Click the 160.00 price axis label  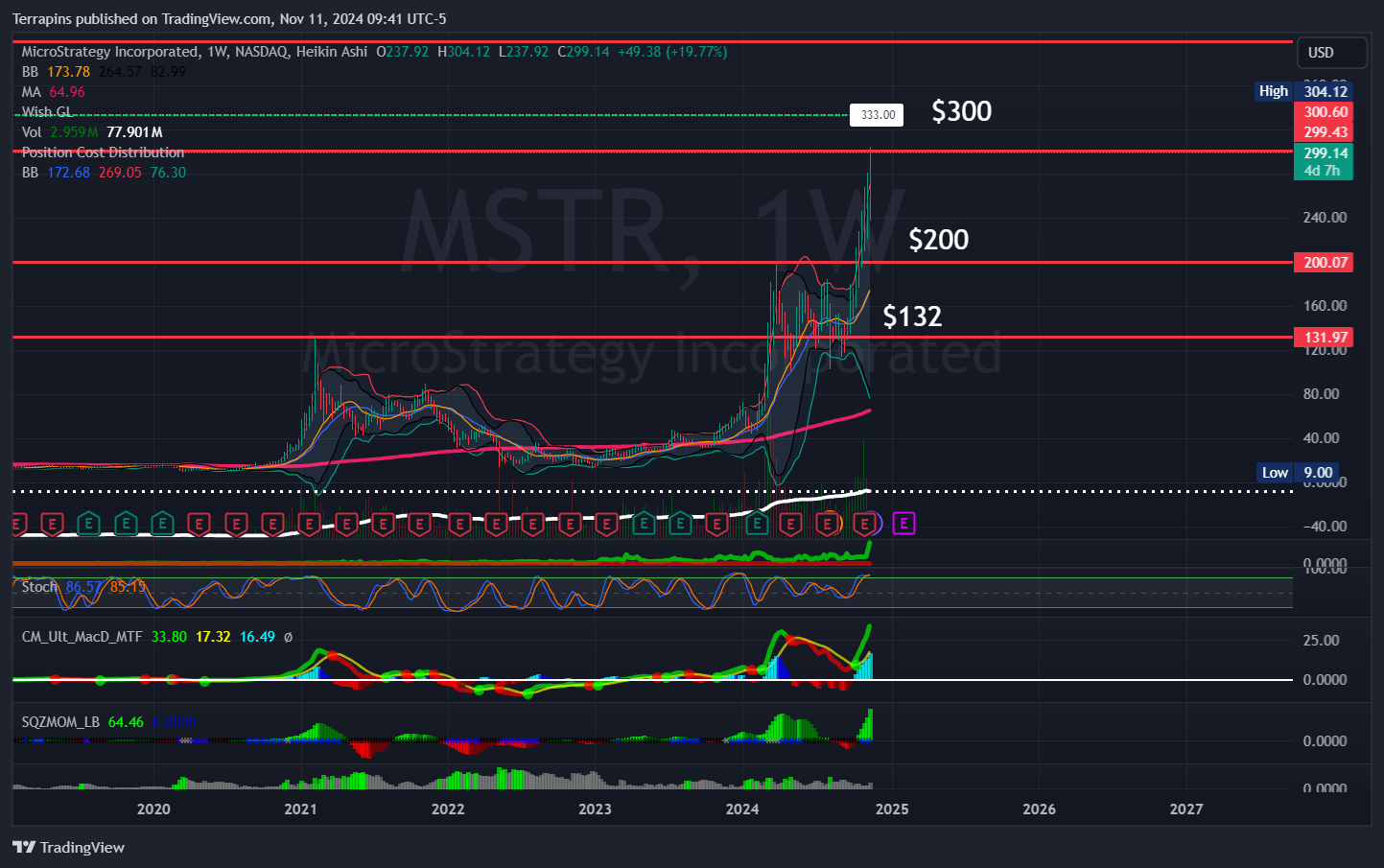tap(1325, 306)
